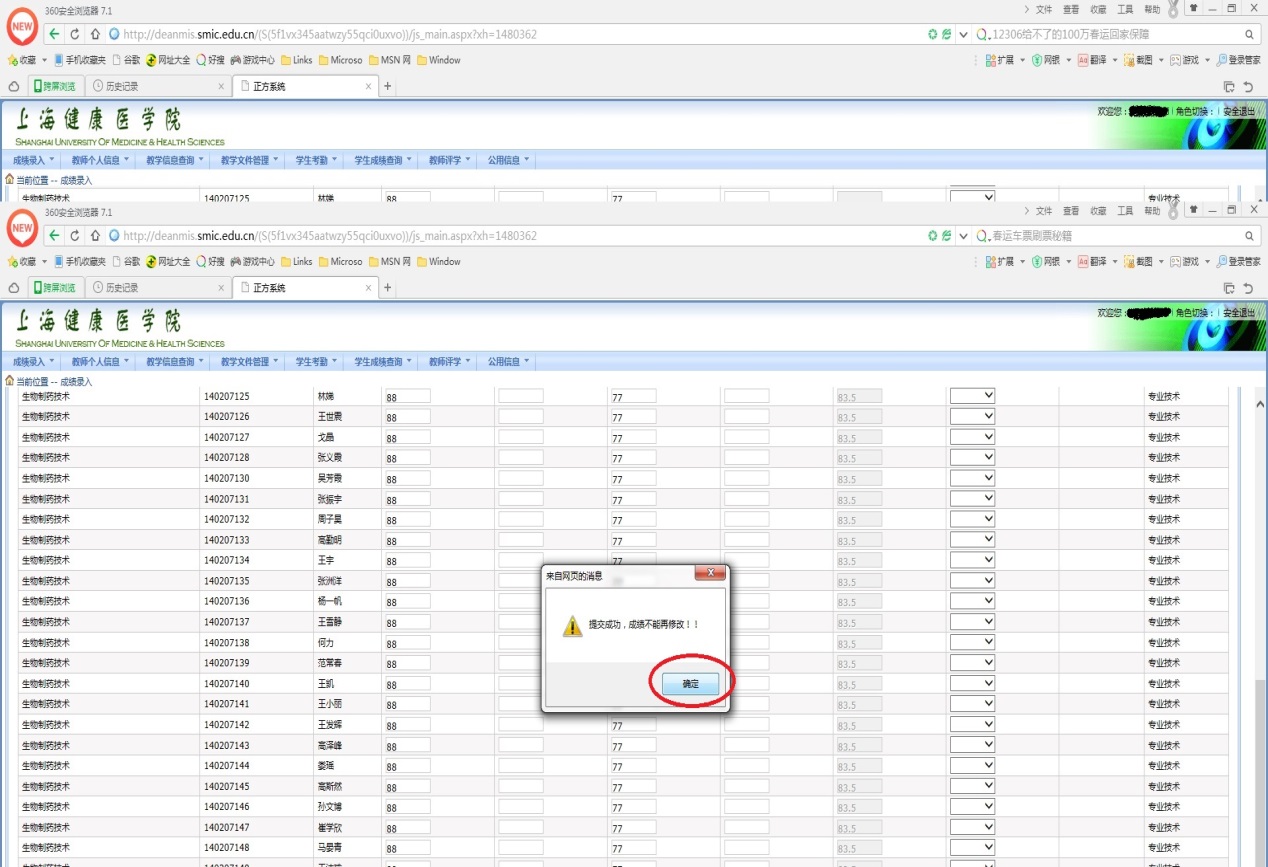Open the 教师评学 menu in the front window
This screenshot has height=867, width=1268.
pos(449,361)
